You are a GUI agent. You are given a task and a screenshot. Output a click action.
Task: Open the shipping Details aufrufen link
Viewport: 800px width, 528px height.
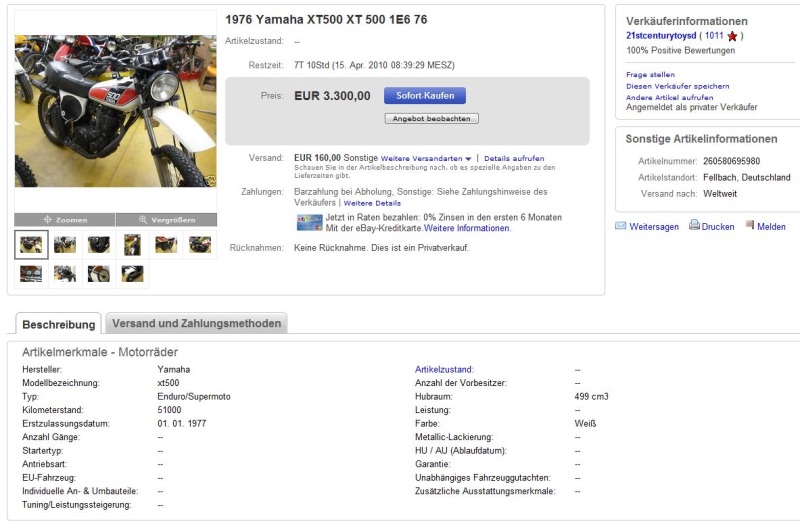(x=514, y=159)
